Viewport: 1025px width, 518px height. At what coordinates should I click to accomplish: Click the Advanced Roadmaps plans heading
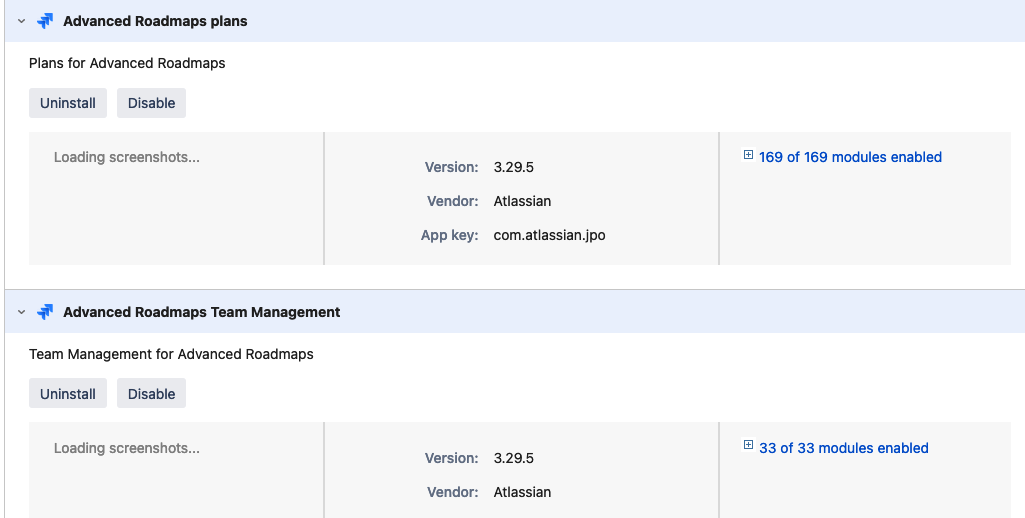click(x=156, y=21)
